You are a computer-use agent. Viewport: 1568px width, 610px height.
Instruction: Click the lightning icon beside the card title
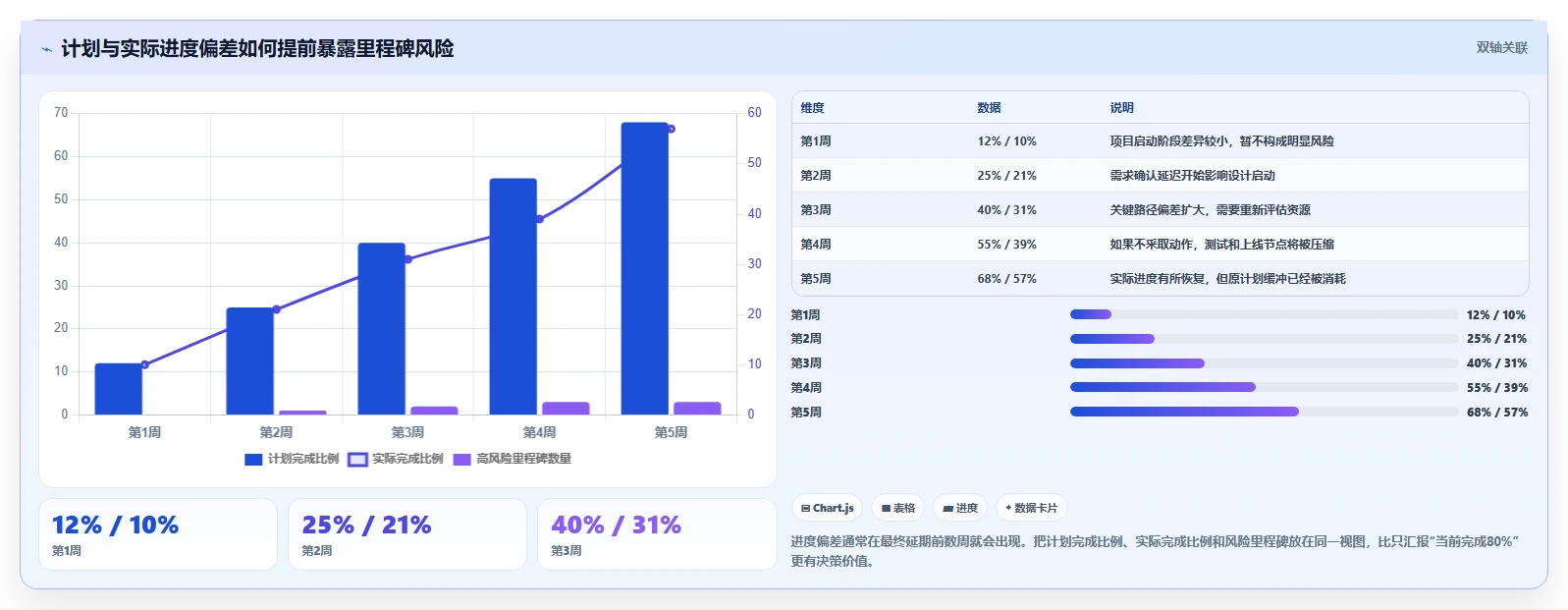point(46,49)
